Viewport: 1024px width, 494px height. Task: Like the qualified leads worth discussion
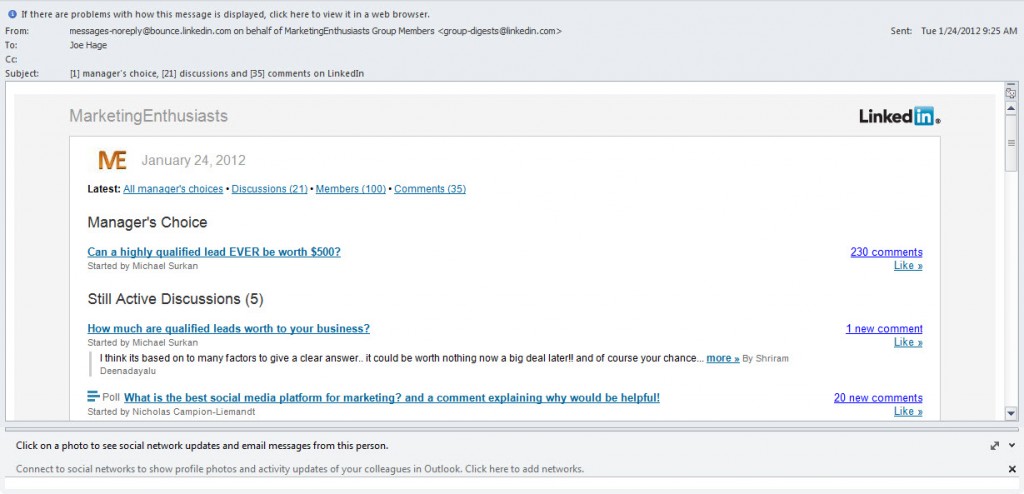click(x=908, y=342)
